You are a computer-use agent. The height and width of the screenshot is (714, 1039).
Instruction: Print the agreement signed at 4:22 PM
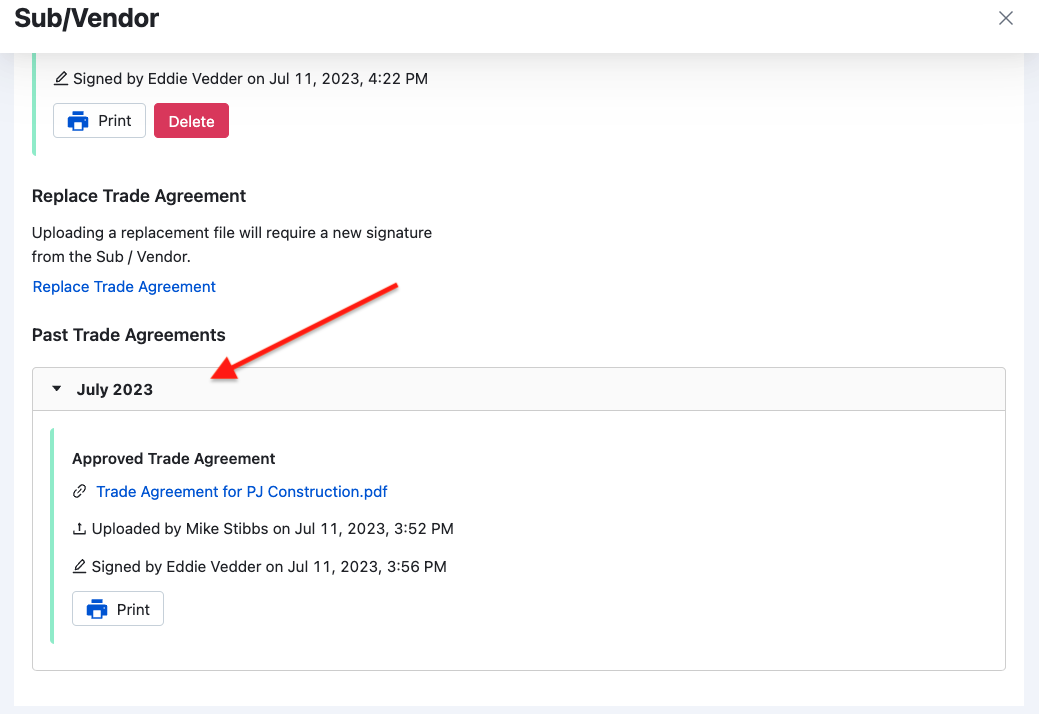click(x=99, y=121)
